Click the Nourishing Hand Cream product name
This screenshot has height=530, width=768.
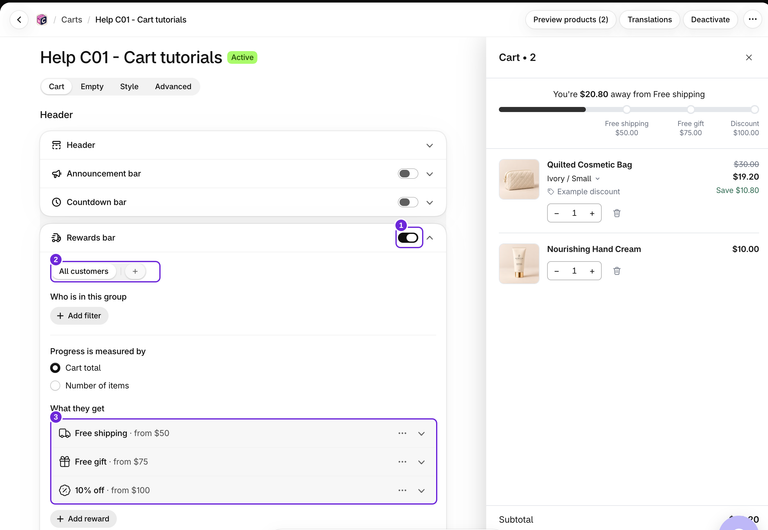(x=594, y=249)
